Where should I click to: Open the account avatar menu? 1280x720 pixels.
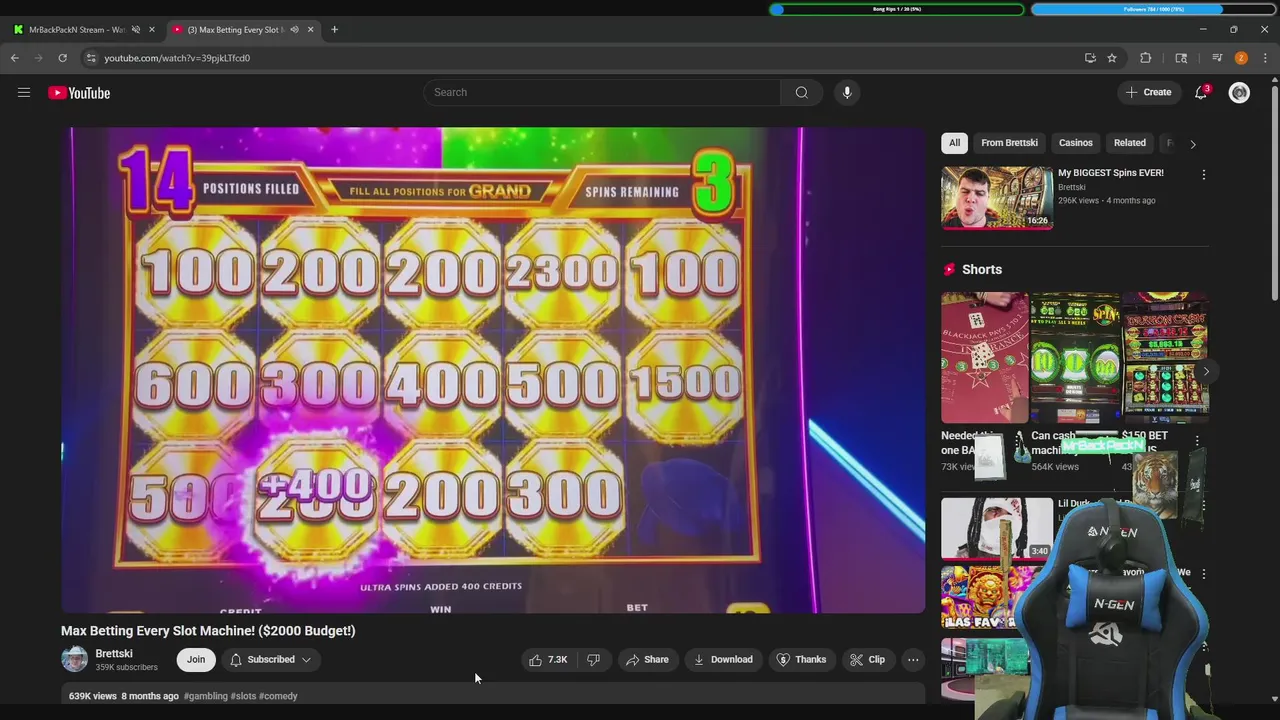pos(1239,93)
